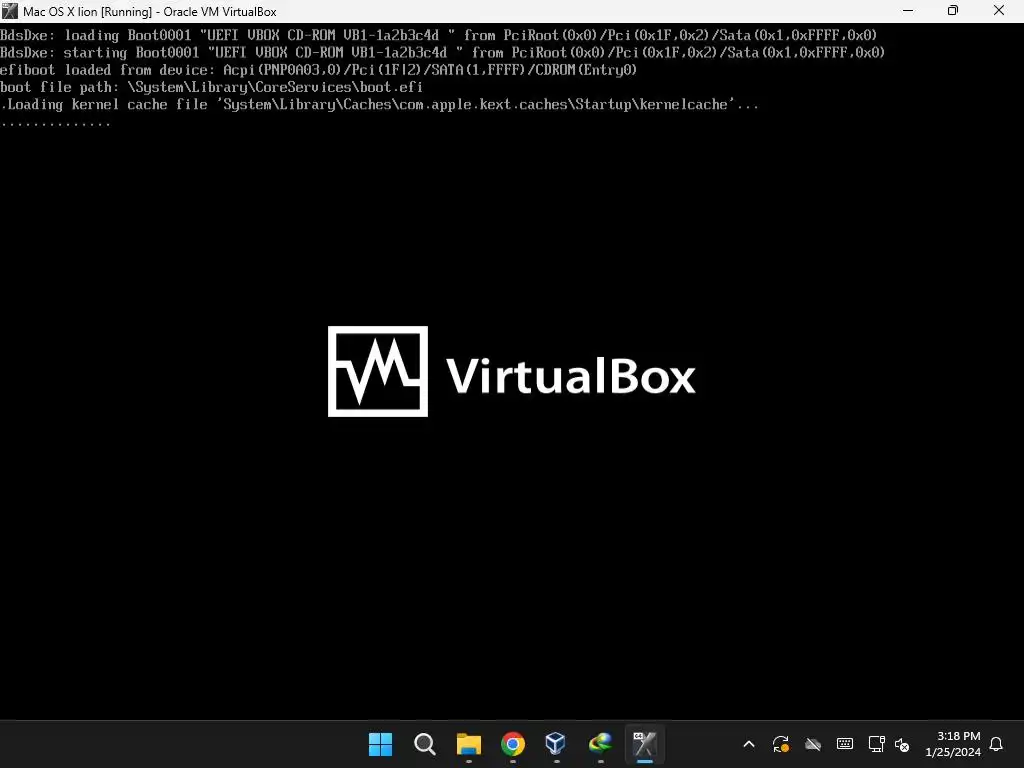Open the notifications bell
This screenshot has height=768, width=1024.
pyautogui.click(x=997, y=744)
